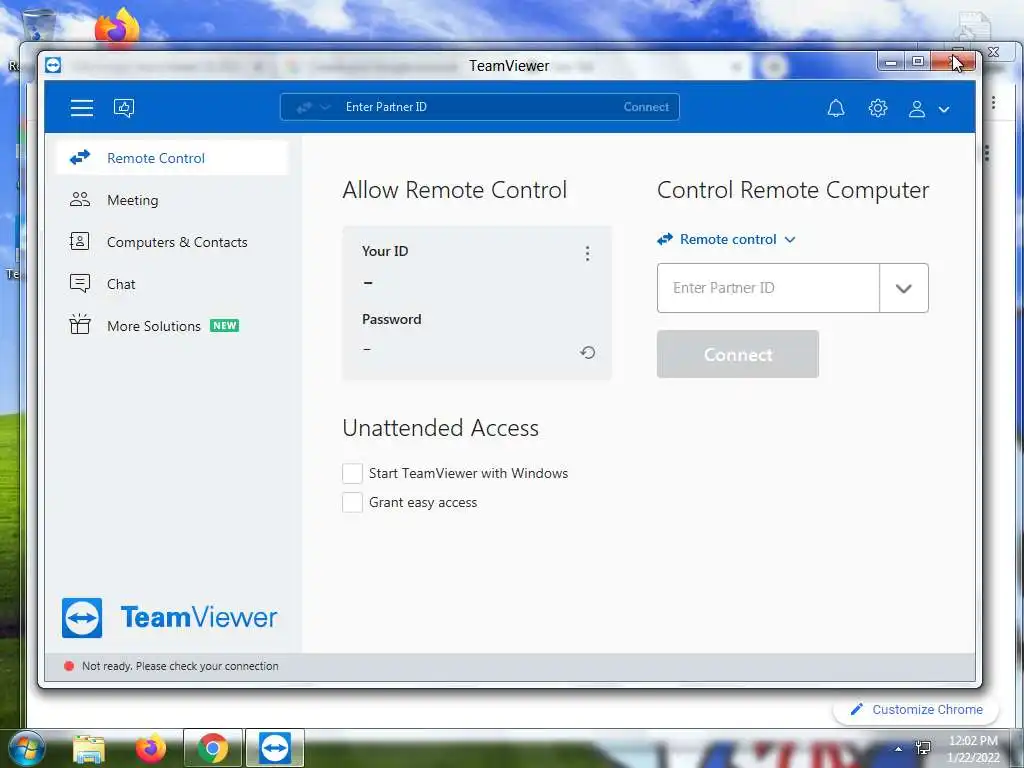1024x768 pixels.
Task: Click the Password label
Action: click(x=392, y=319)
